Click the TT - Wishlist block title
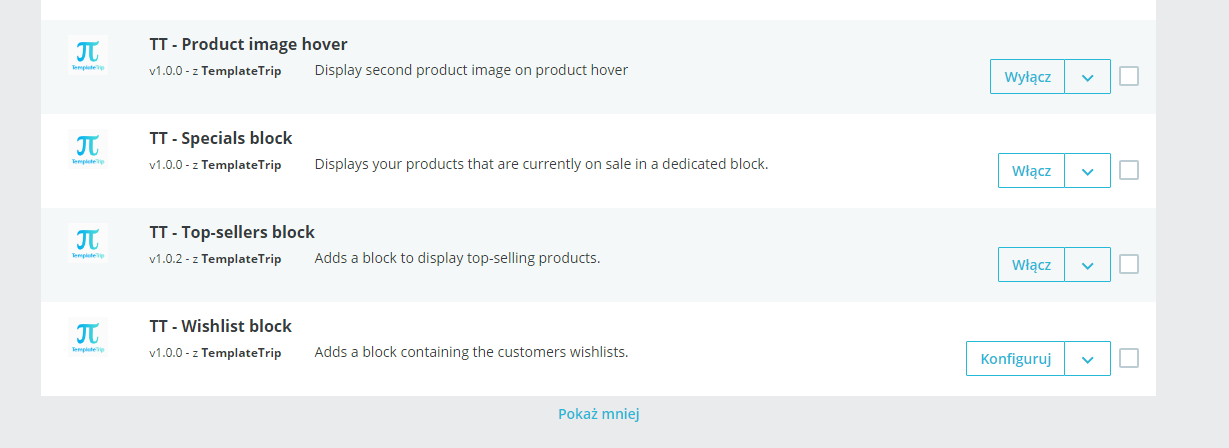The height and width of the screenshot is (448, 1229). click(220, 326)
